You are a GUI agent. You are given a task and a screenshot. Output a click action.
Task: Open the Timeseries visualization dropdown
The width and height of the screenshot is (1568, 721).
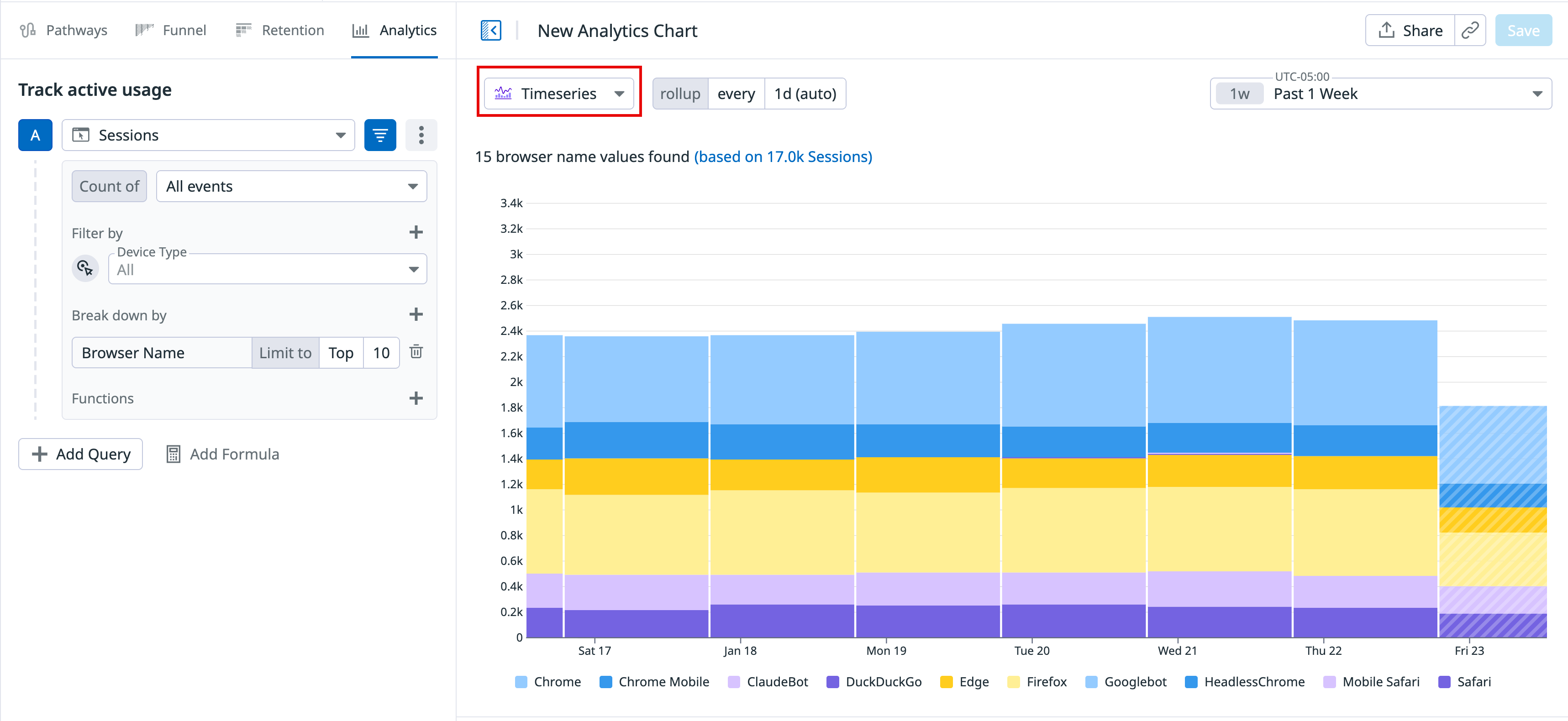[x=559, y=94]
